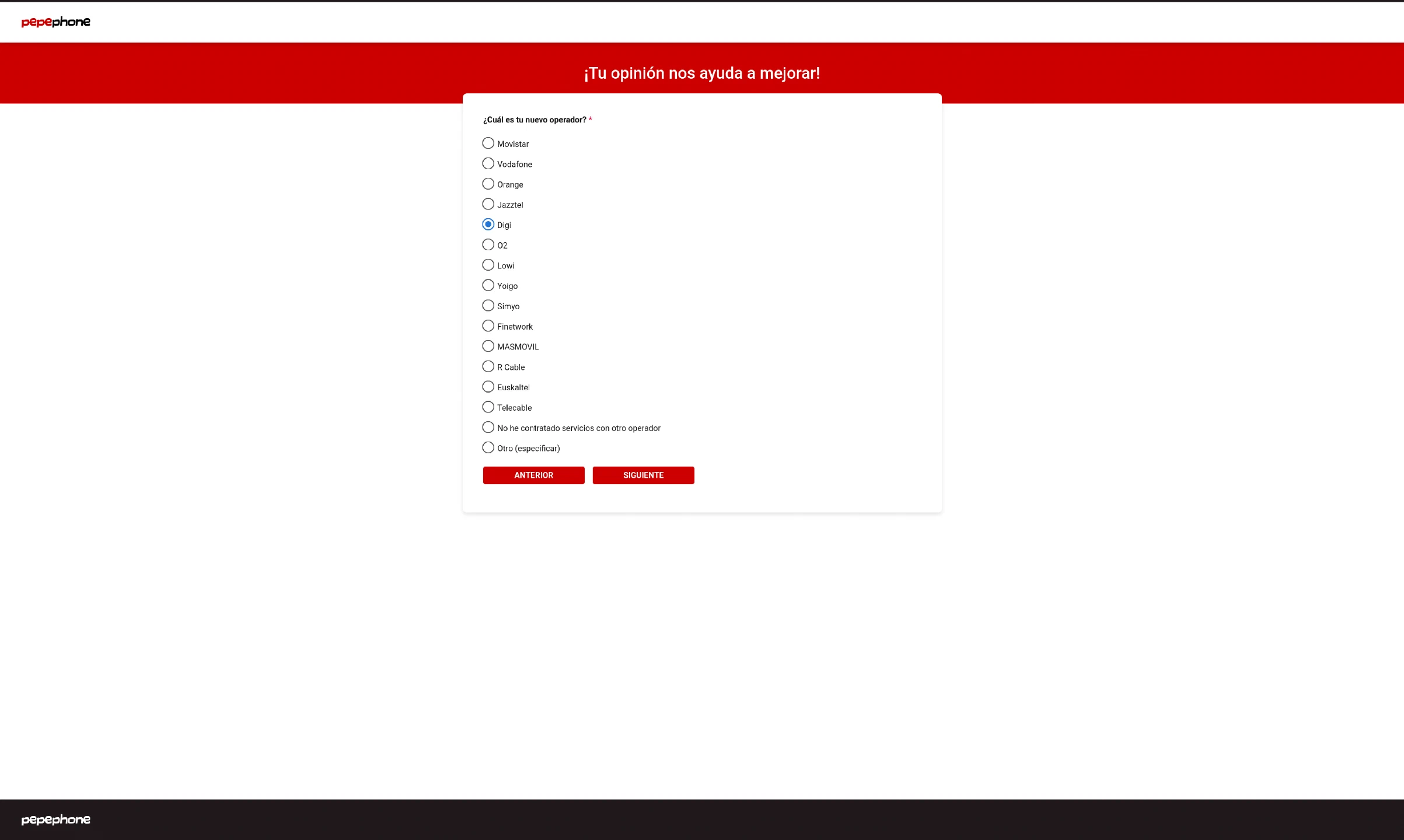Select O2 as the operator

click(488, 245)
